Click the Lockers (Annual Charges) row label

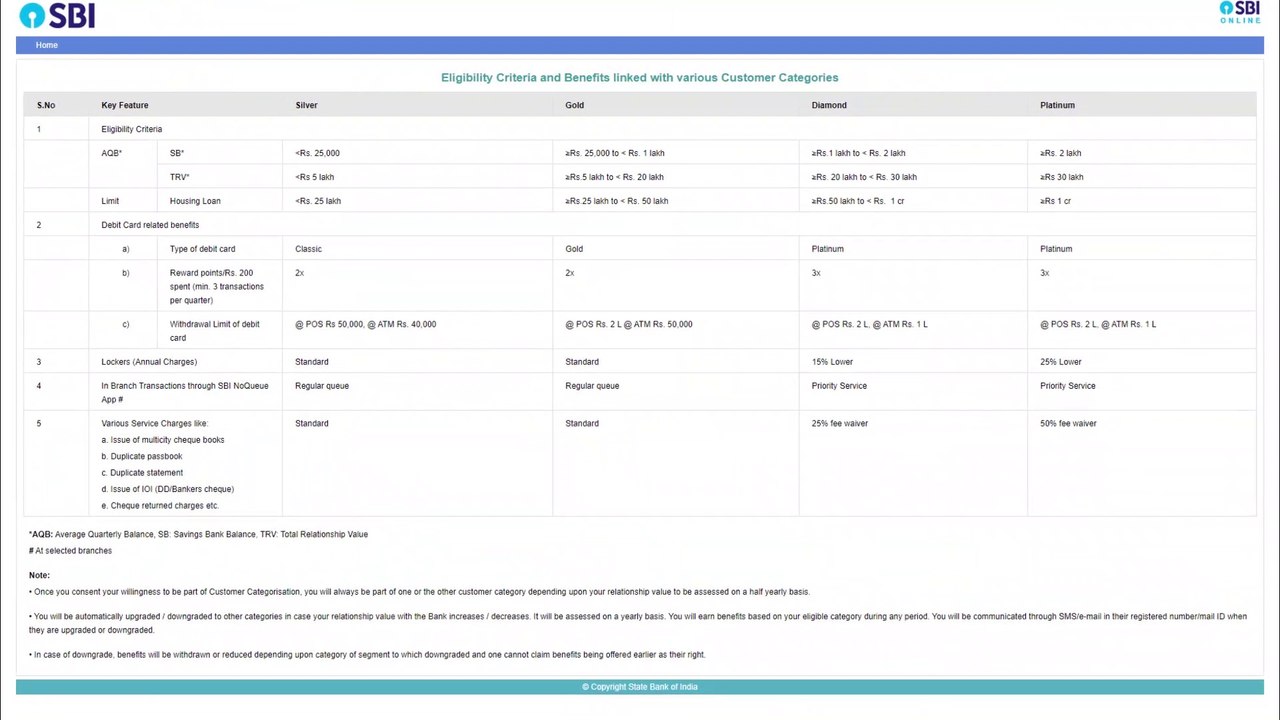pyautogui.click(x=149, y=362)
